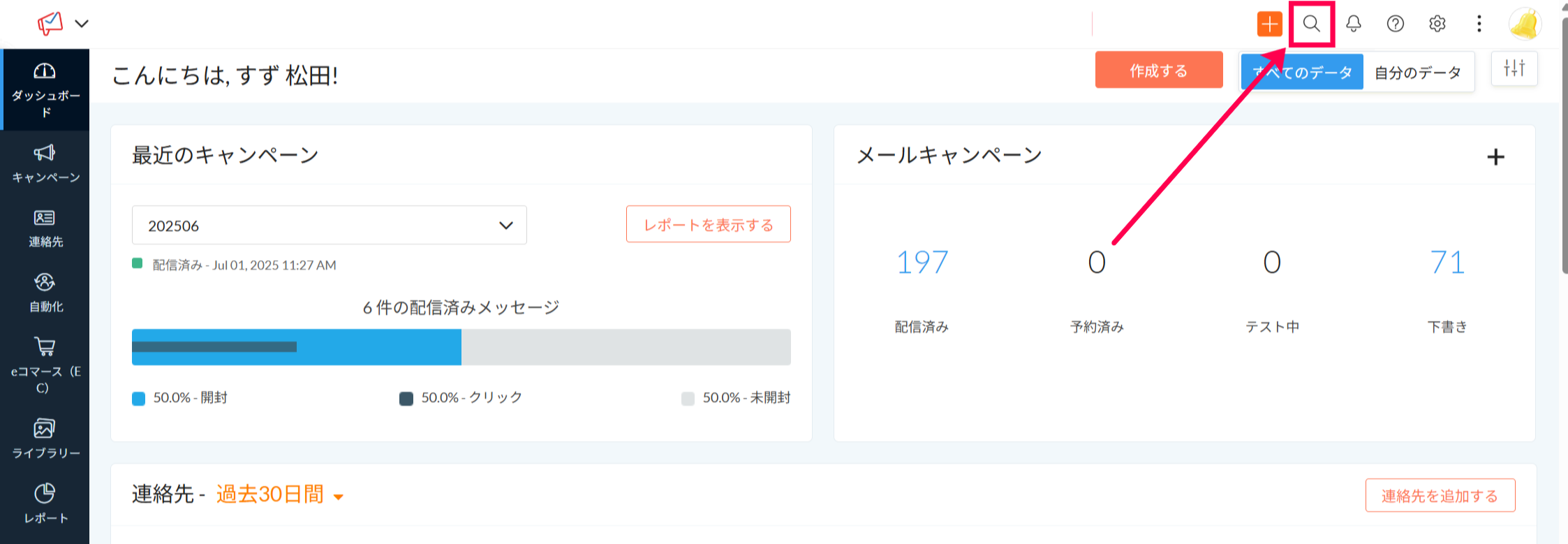Open the three-dot more options menu

(1479, 24)
